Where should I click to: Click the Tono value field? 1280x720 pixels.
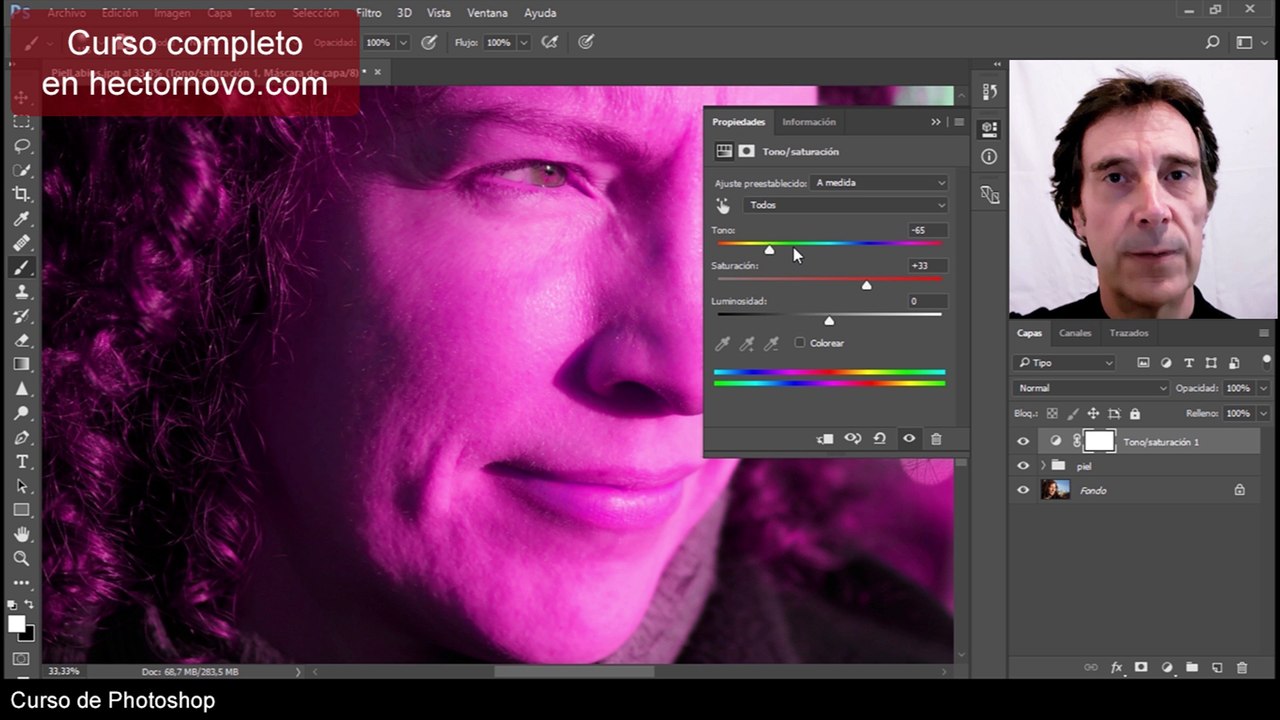[x=926, y=230]
